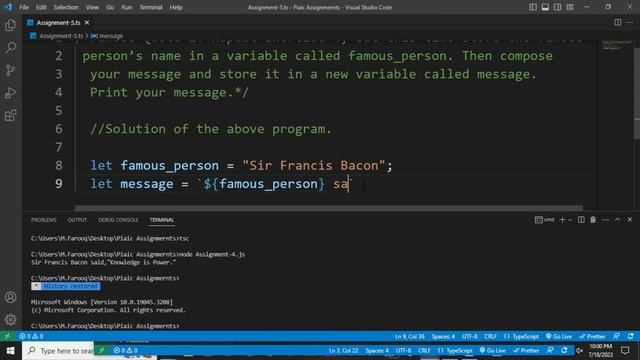Click the muted volume tray icon
This screenshot has width=640, height=360.
580,351
